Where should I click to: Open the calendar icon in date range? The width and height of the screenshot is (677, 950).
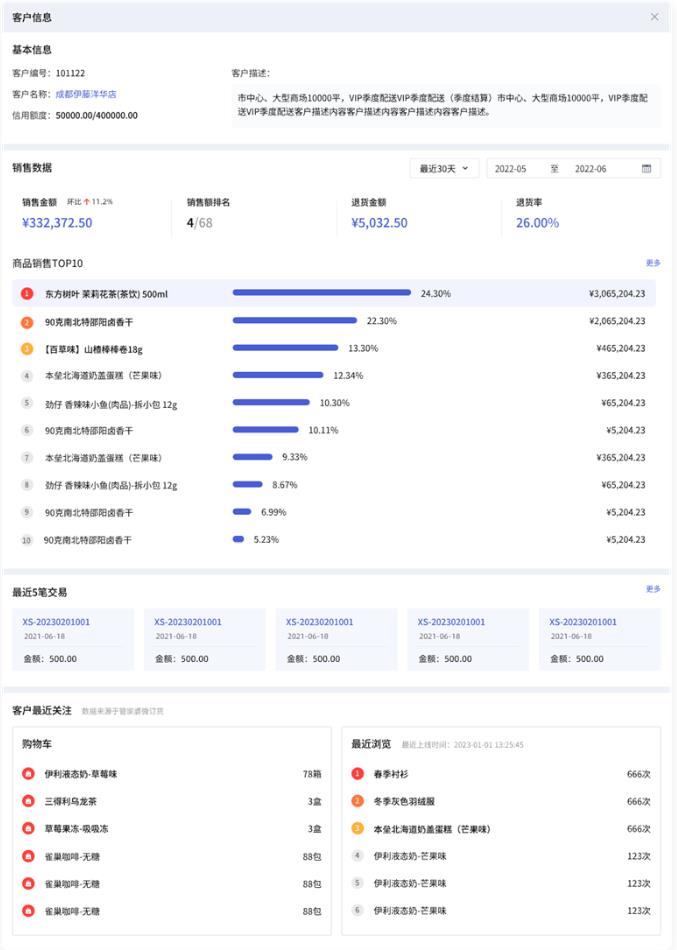click(x=646, y=168)
